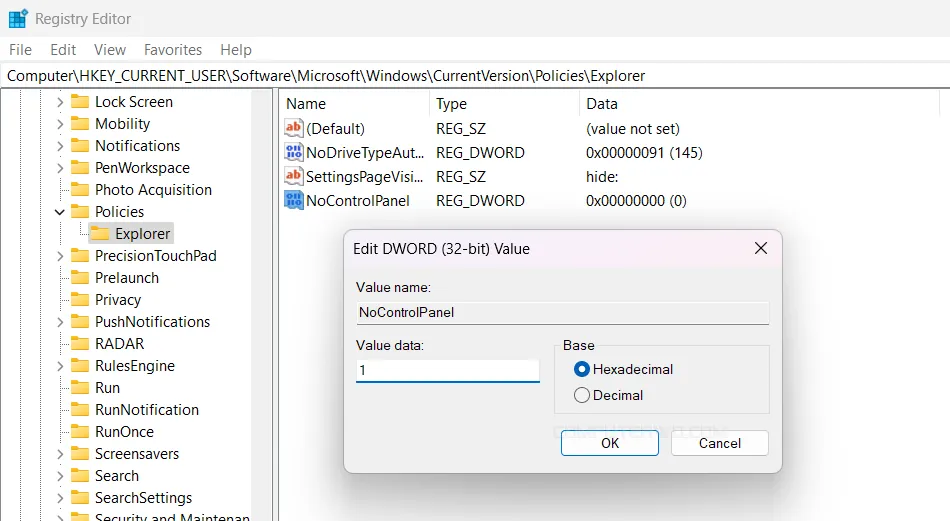Collapse the Policies key
The width and height of the screenshot is (950, 521).
pyautogui.click(x=59, y=212)
